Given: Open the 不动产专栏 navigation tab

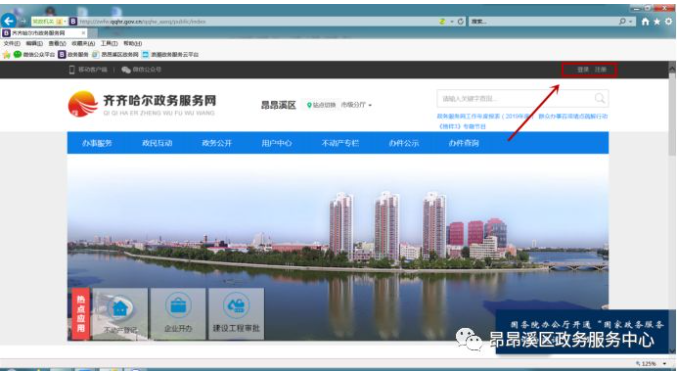Looking at the screenshot, I should click(x=340, y=143).
